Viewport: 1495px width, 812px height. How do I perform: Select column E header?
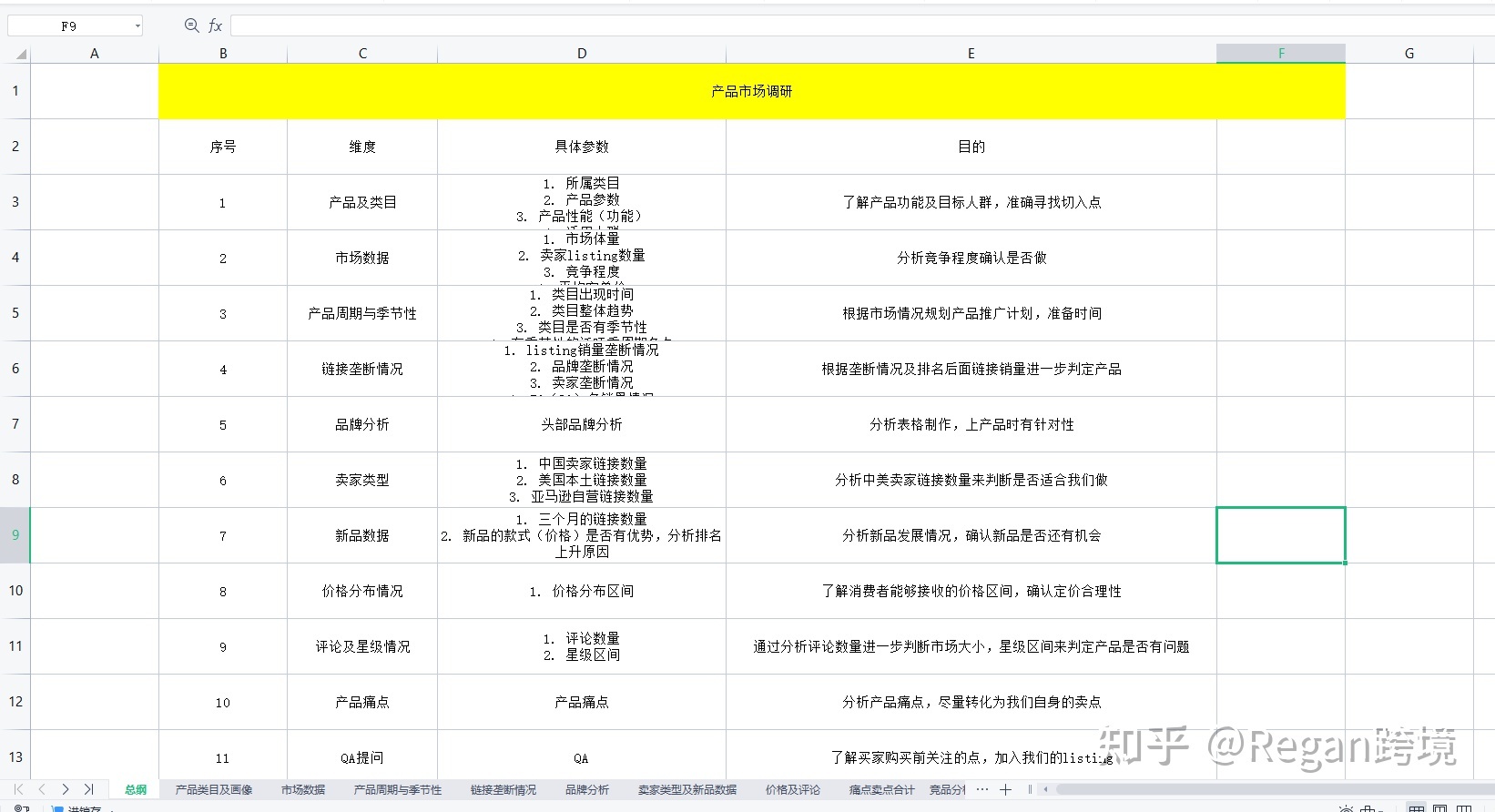pyautogui.click(x=971, y=54)
